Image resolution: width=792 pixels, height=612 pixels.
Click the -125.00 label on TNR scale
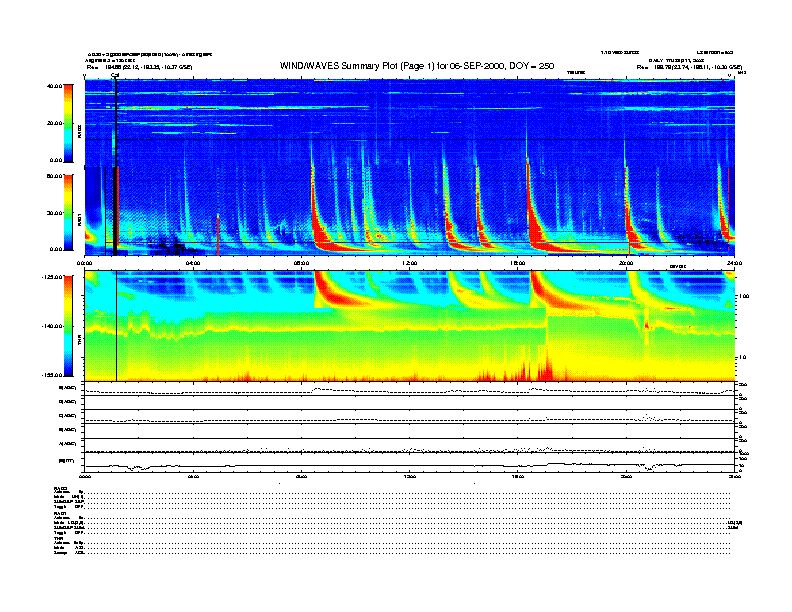tap(52, 277)
